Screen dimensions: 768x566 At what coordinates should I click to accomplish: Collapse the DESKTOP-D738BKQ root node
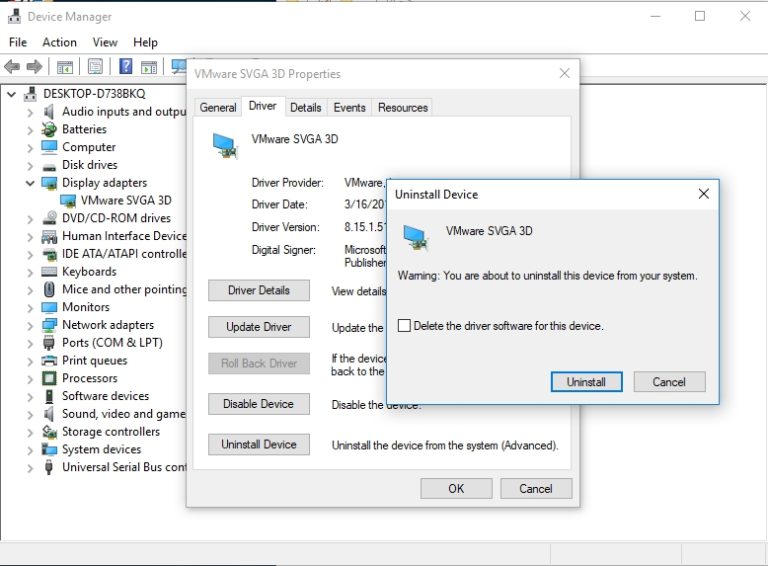[x=11, y=94]
